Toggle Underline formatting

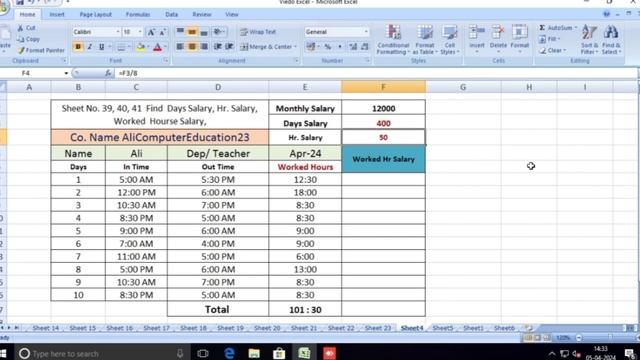point(102,47)
